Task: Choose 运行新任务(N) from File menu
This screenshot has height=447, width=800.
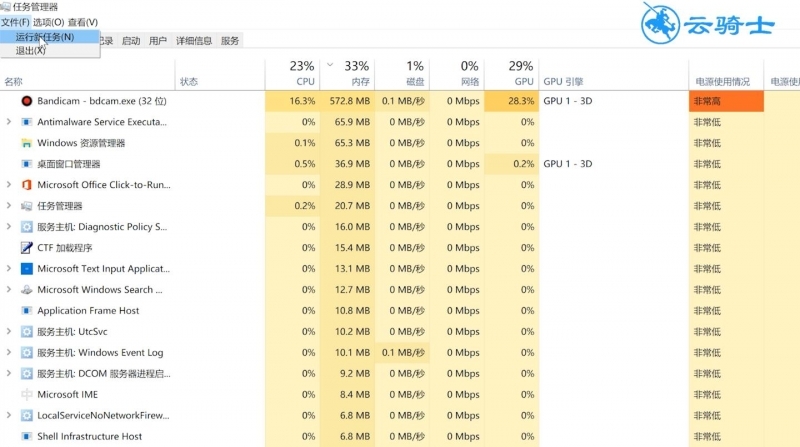Action: click(x=49, y=37)
